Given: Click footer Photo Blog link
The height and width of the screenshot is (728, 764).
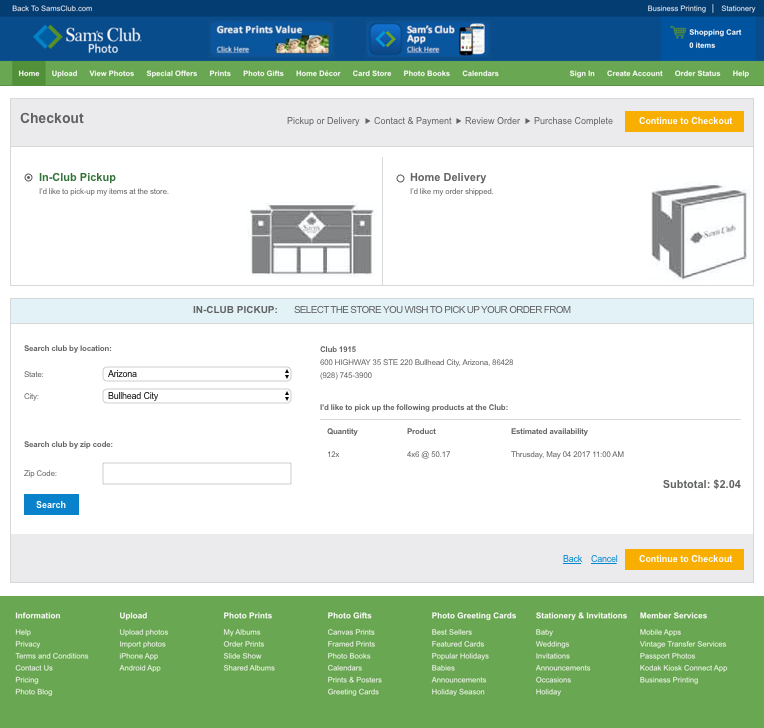Looking at the screenshot, I should [x=34, y=692].
